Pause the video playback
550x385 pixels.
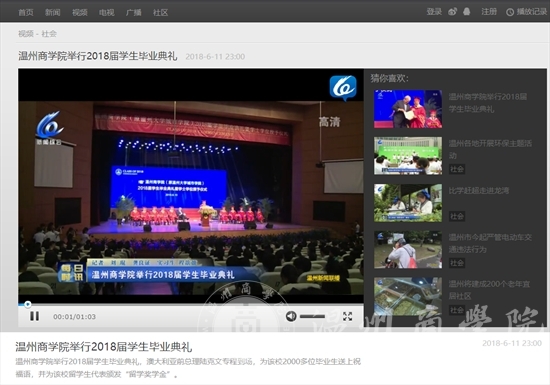tap(34, 316)
